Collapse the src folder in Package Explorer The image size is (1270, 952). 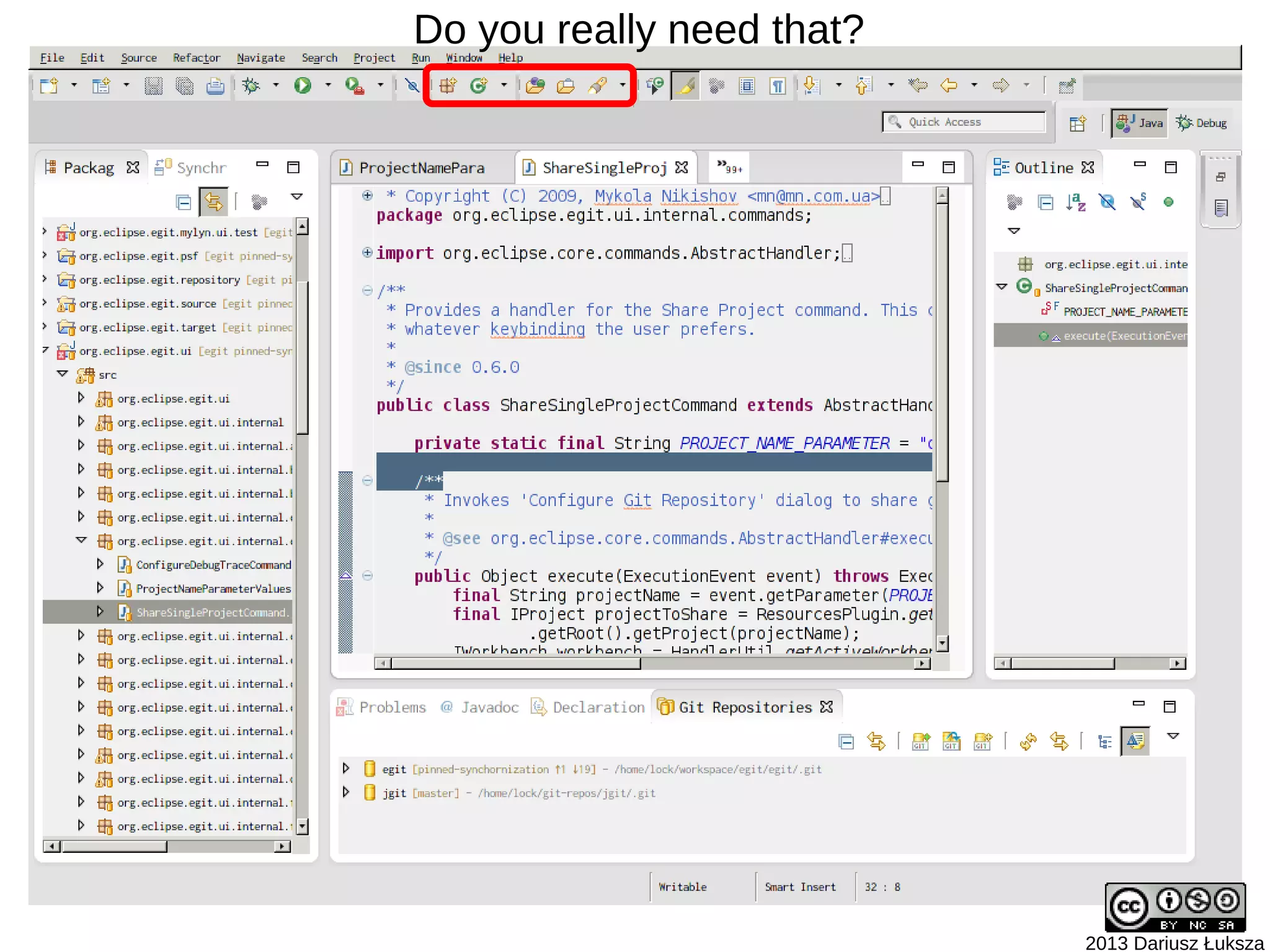point(62,374)
